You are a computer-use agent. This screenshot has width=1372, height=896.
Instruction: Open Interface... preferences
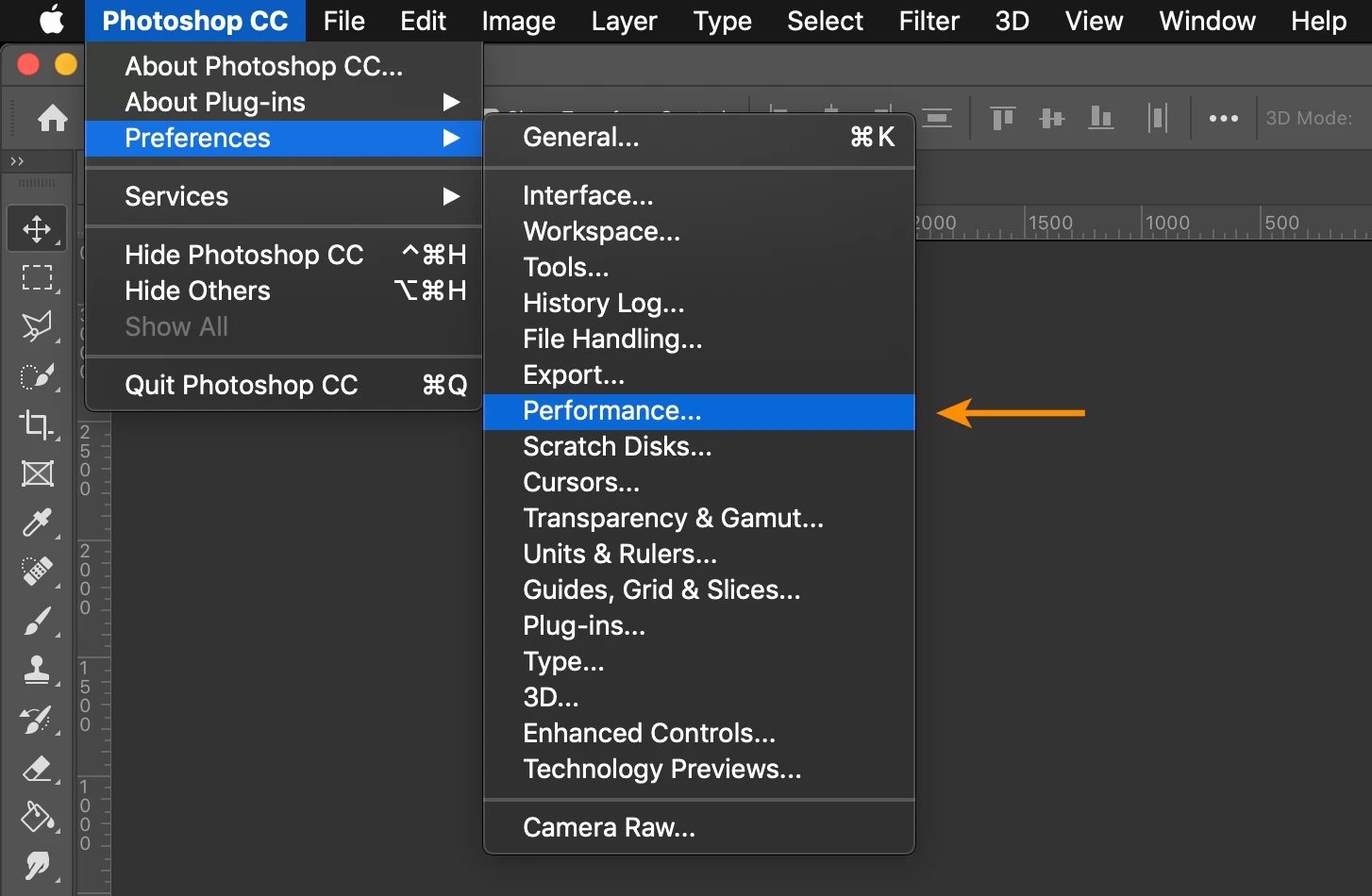tap(699, 195)
